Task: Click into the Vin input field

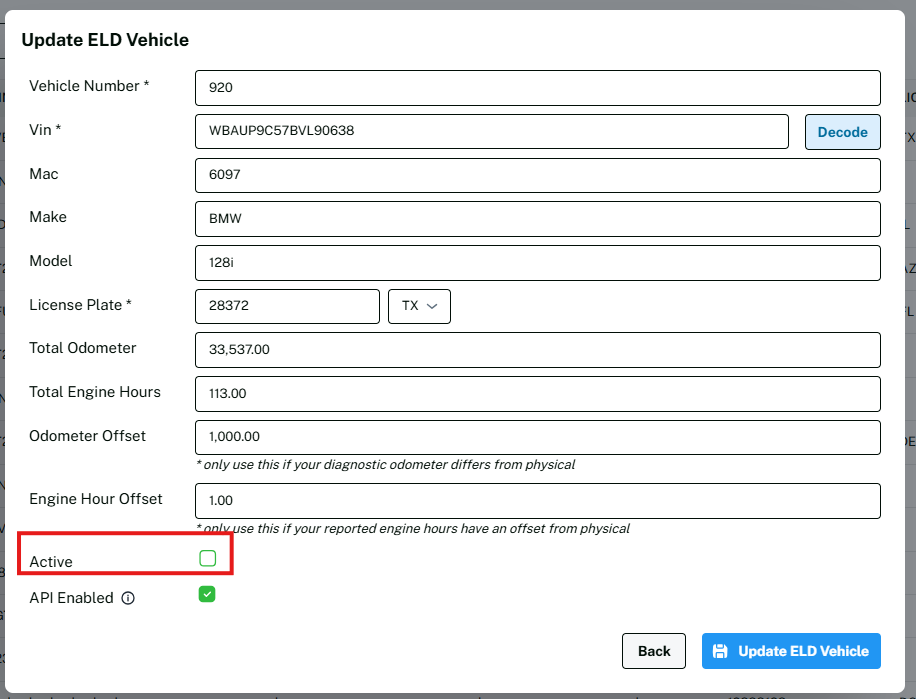Action: tap(491, 131)
